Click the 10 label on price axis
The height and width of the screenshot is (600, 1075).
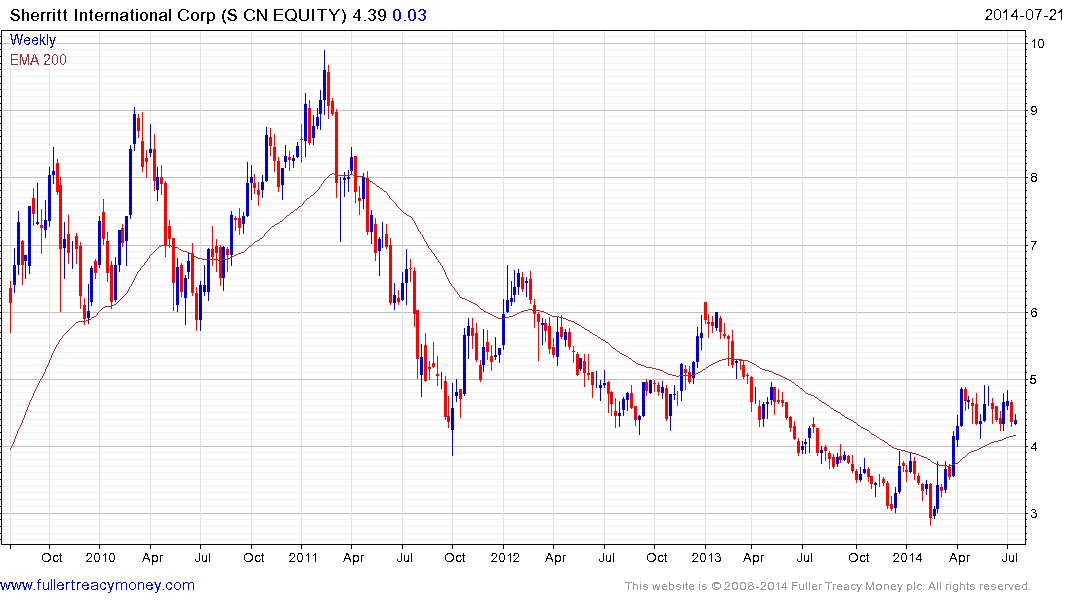[x=1037, y=44]
